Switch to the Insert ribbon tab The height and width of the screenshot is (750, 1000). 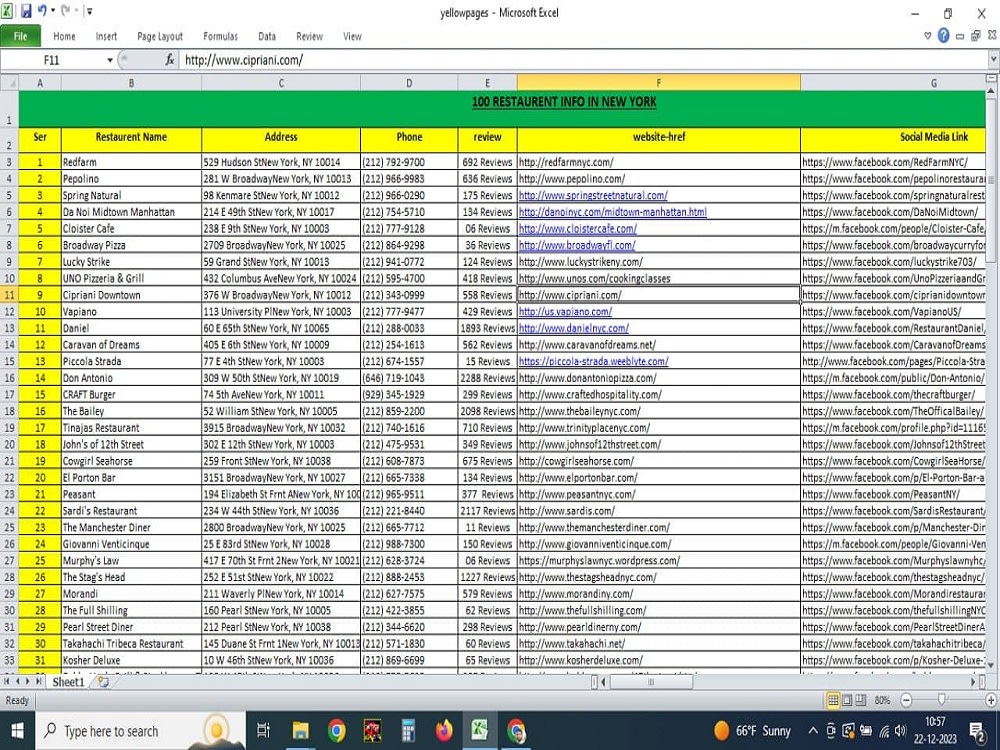coord(106,36)
